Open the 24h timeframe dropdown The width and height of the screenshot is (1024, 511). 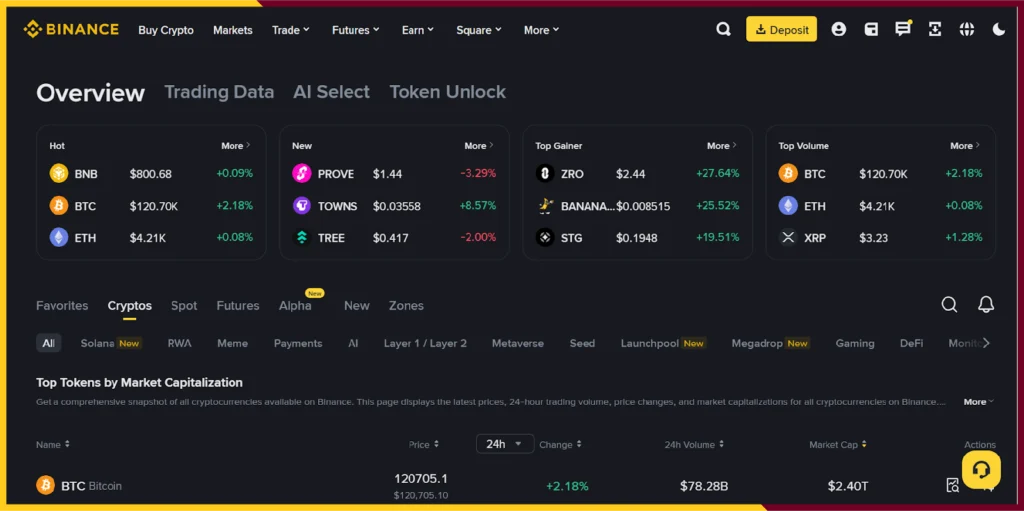tap(505, 444)
